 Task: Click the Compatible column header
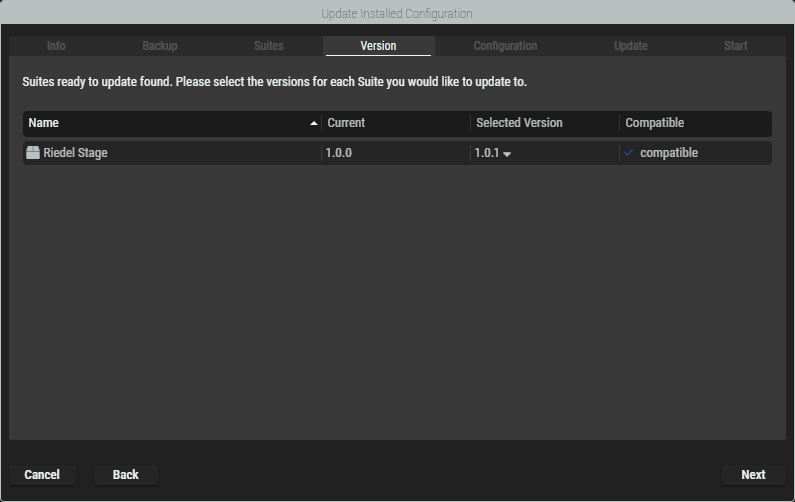654,123
